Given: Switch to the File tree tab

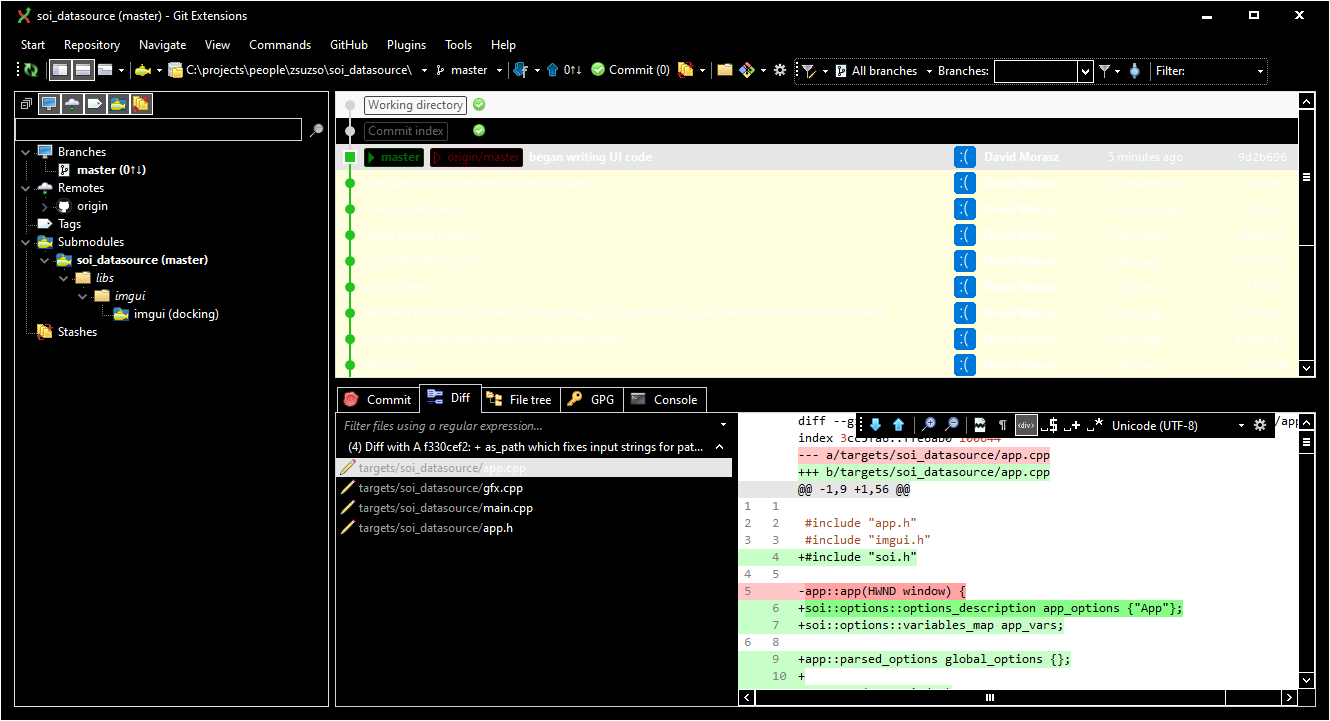Looking at the screenshot, I should click(520, 399).
